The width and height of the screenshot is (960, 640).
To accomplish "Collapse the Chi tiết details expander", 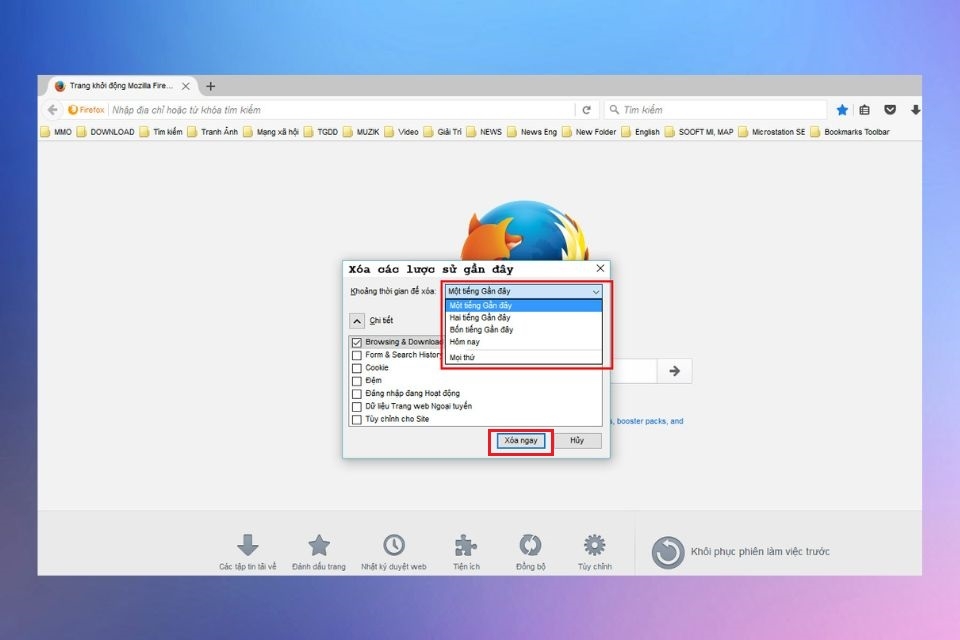I will point(357,321).
